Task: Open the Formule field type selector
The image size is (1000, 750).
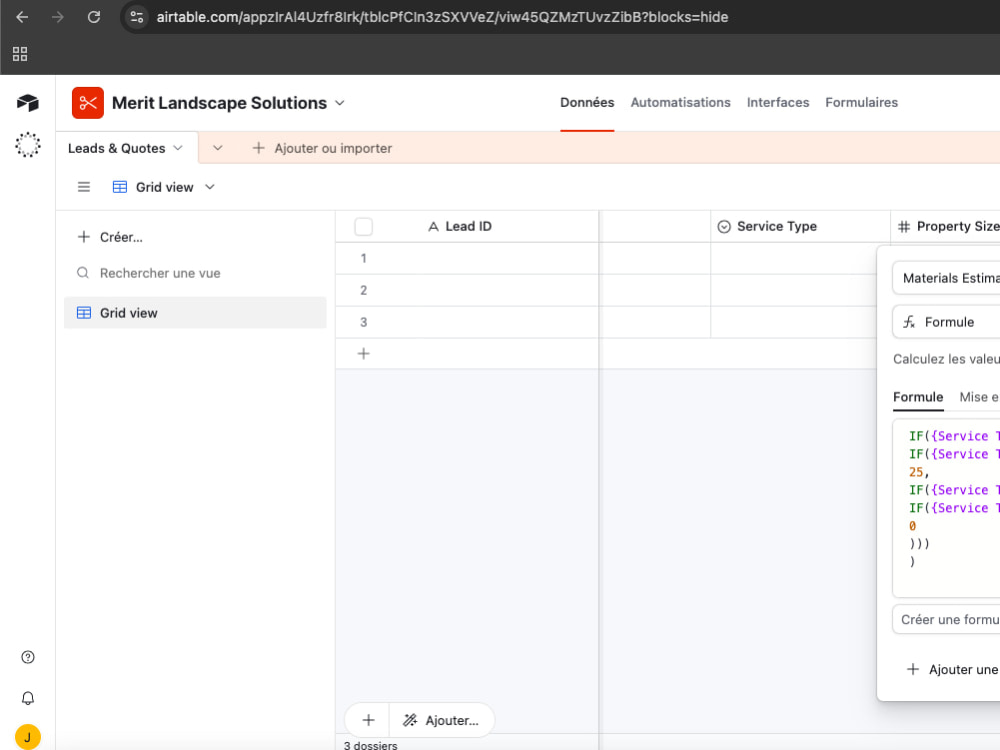Action: (947, 322)
